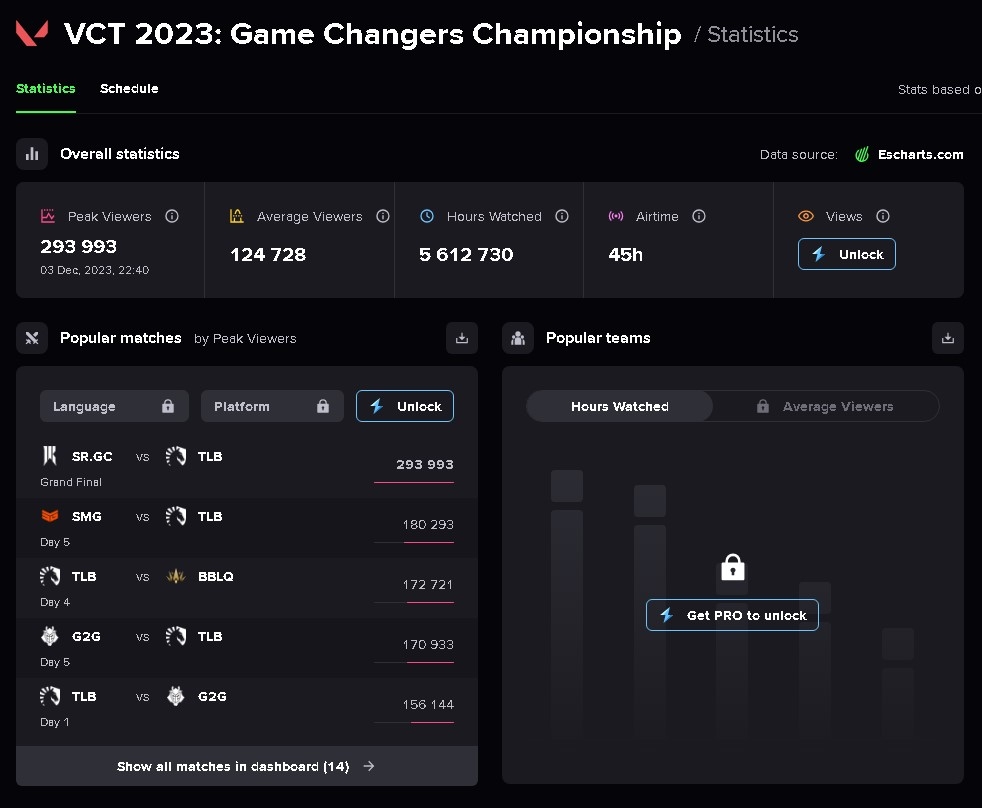
Task: Download the Popular teams data
Action: [947, 338]
